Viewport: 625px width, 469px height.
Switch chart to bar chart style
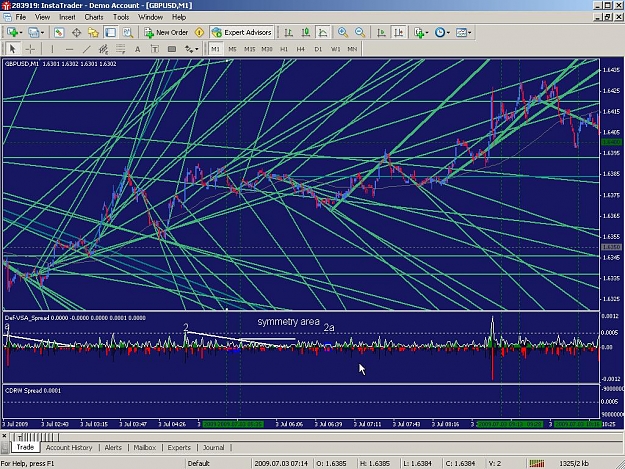pos(289,33)
